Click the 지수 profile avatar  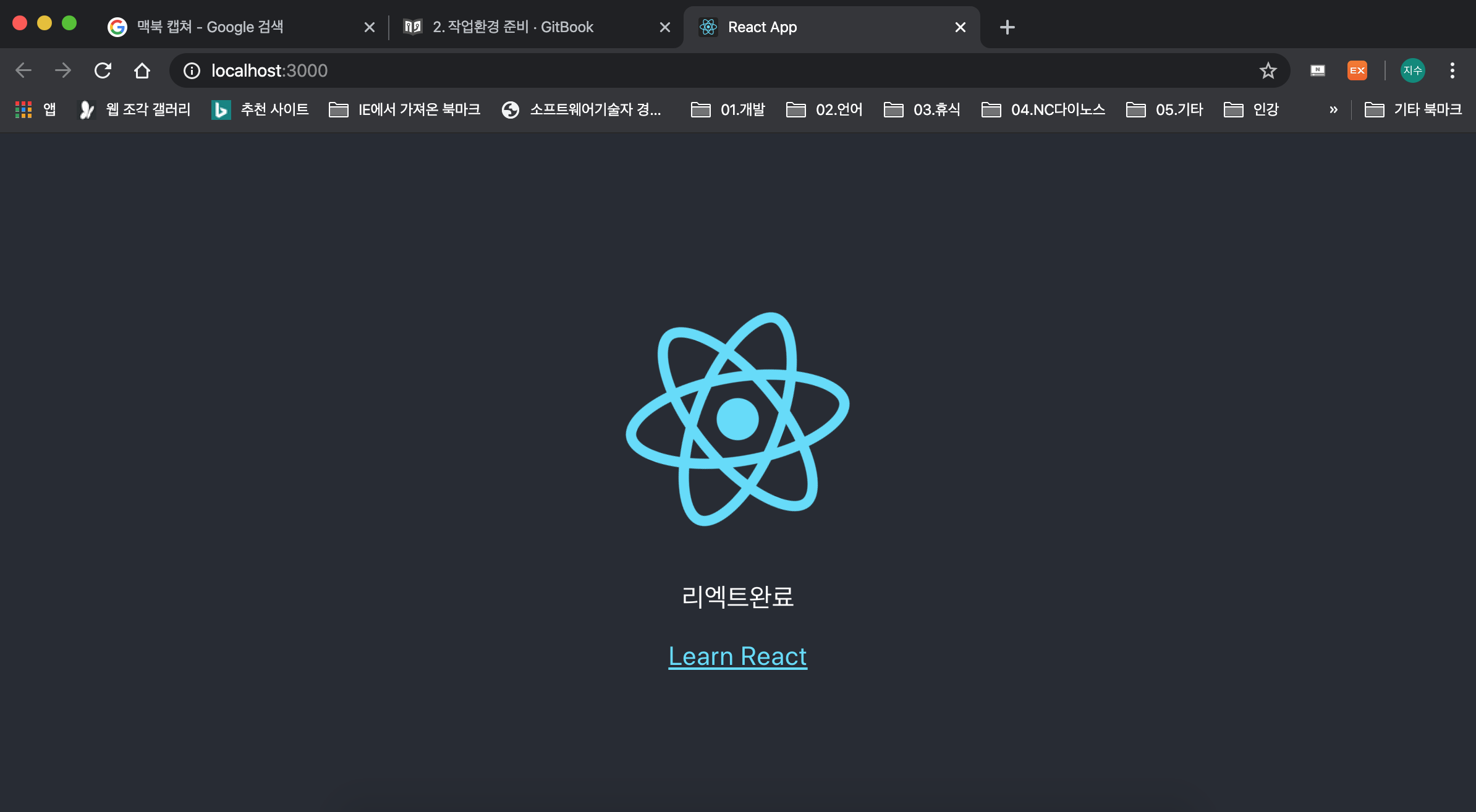(x=1412, y=70)
